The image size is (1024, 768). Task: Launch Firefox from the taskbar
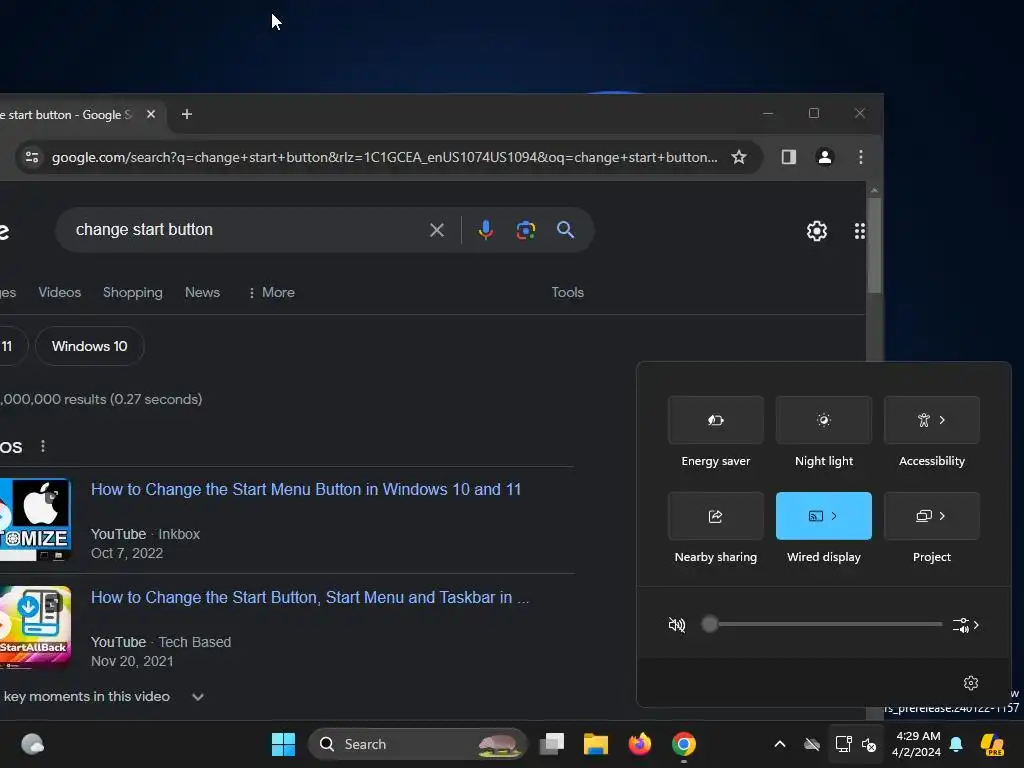click(x=639, y=744)
